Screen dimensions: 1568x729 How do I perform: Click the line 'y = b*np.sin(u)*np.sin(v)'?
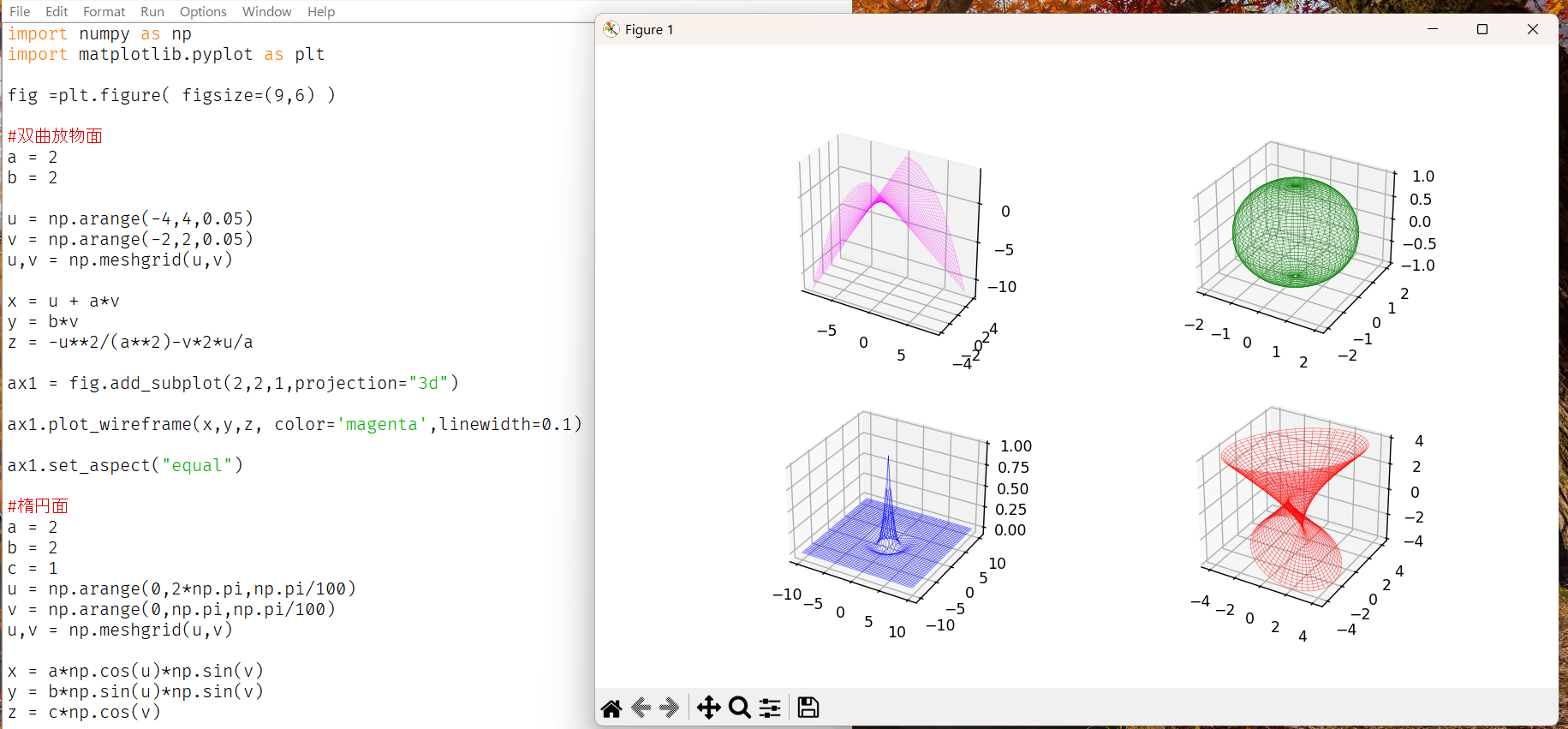pos(136,692)
